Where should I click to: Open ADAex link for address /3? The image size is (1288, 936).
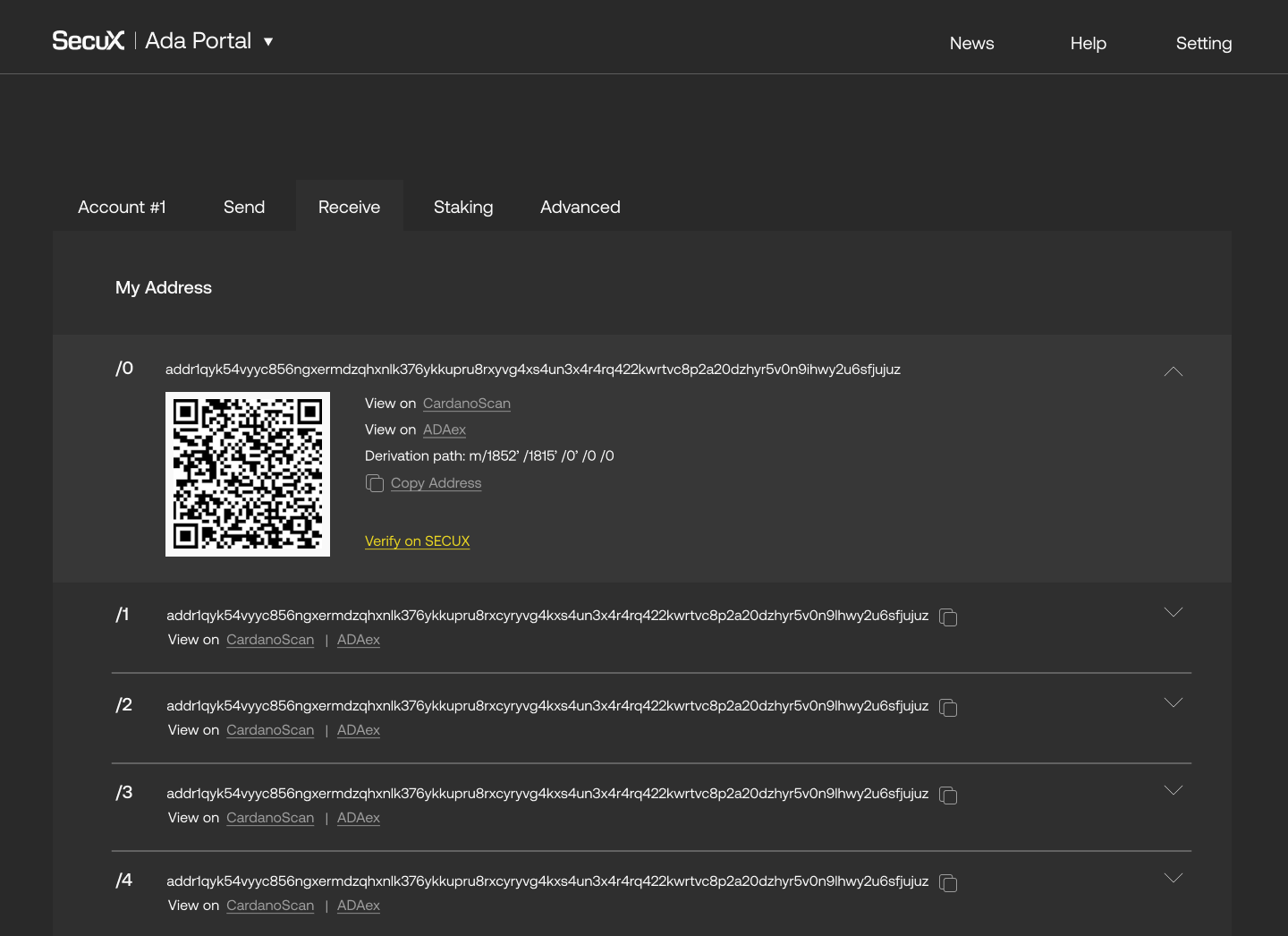(x=359, y=818)
